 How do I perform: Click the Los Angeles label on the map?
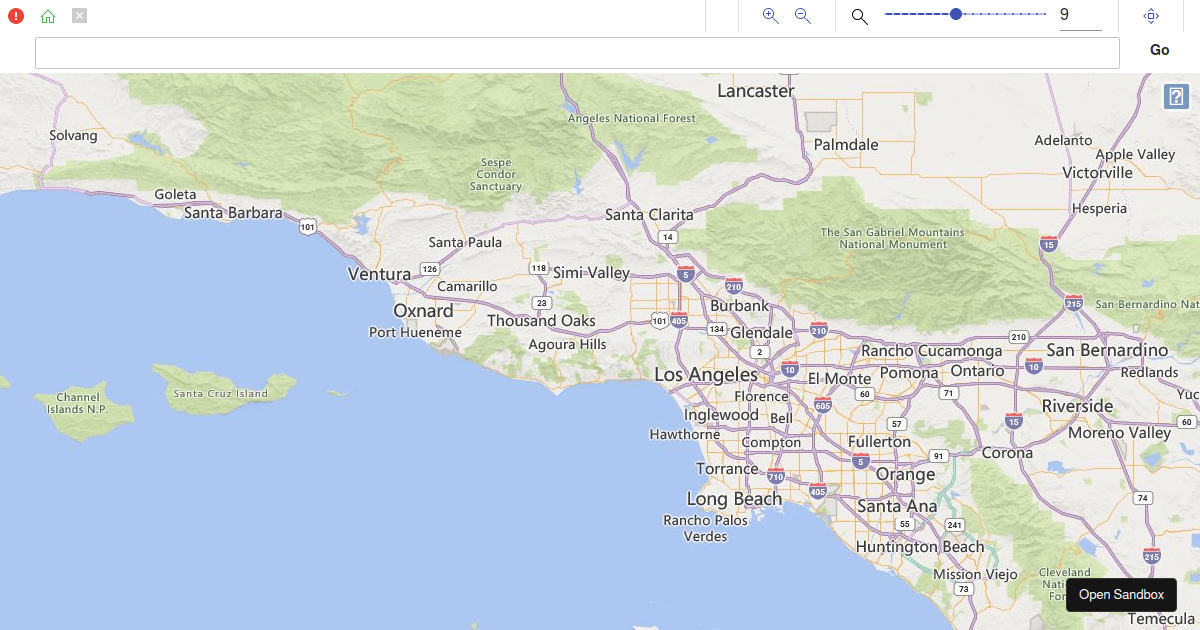706,374
